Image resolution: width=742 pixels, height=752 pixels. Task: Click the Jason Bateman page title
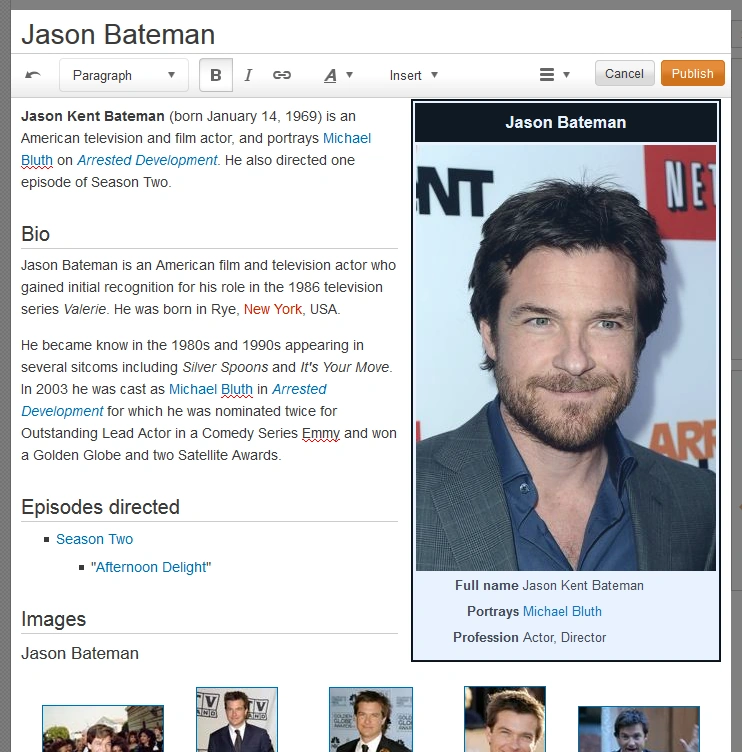pyautogui.click(x=118, y=34)
